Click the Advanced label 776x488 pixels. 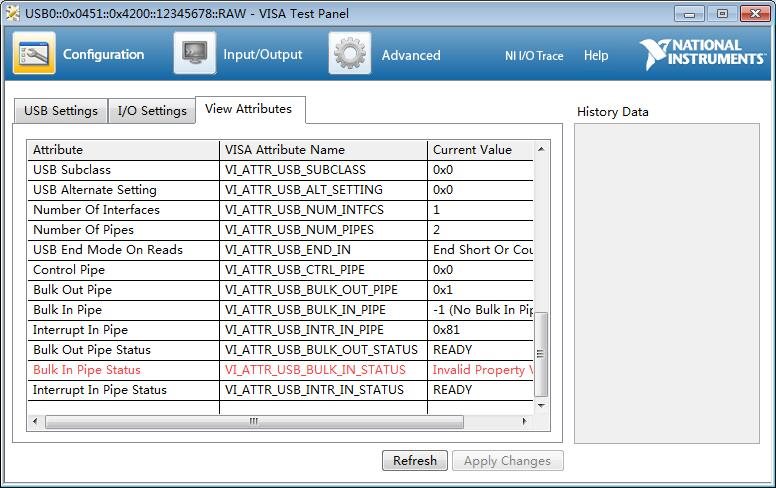click(x=411, y=55)
